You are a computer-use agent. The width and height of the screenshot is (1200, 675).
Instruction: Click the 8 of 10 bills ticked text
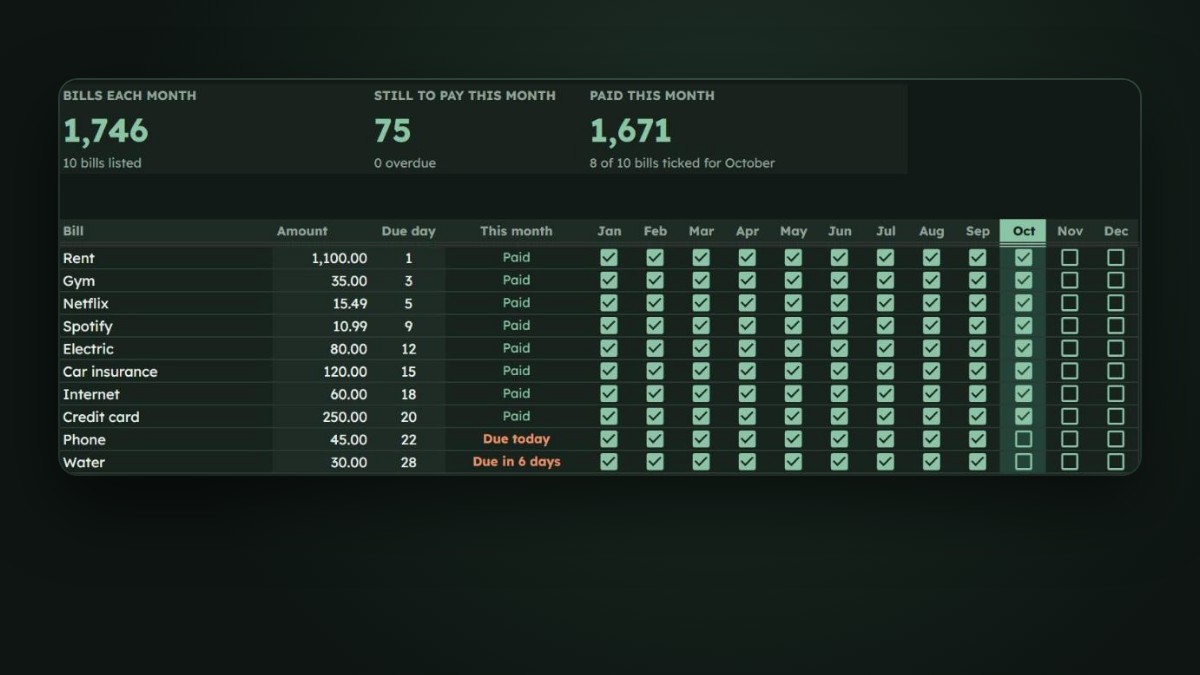pyautogui.click(x=682, y=163)
